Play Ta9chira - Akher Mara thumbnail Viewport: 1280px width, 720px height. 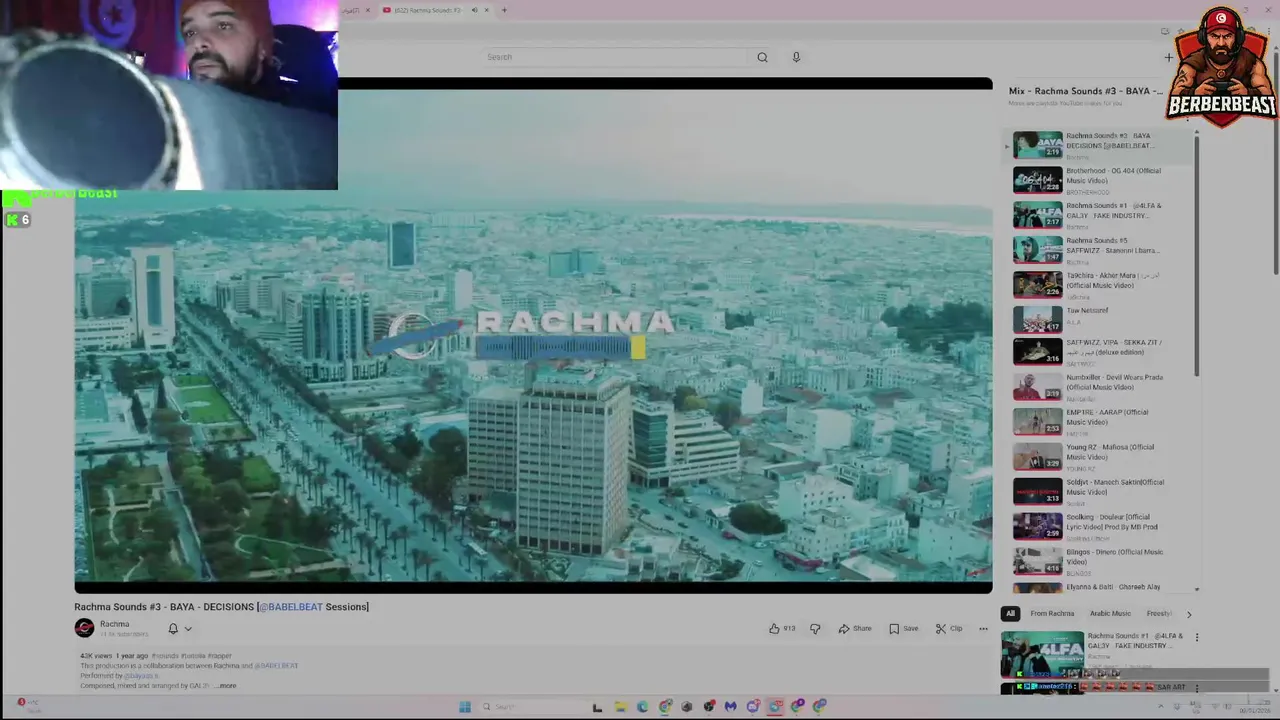1038,285
